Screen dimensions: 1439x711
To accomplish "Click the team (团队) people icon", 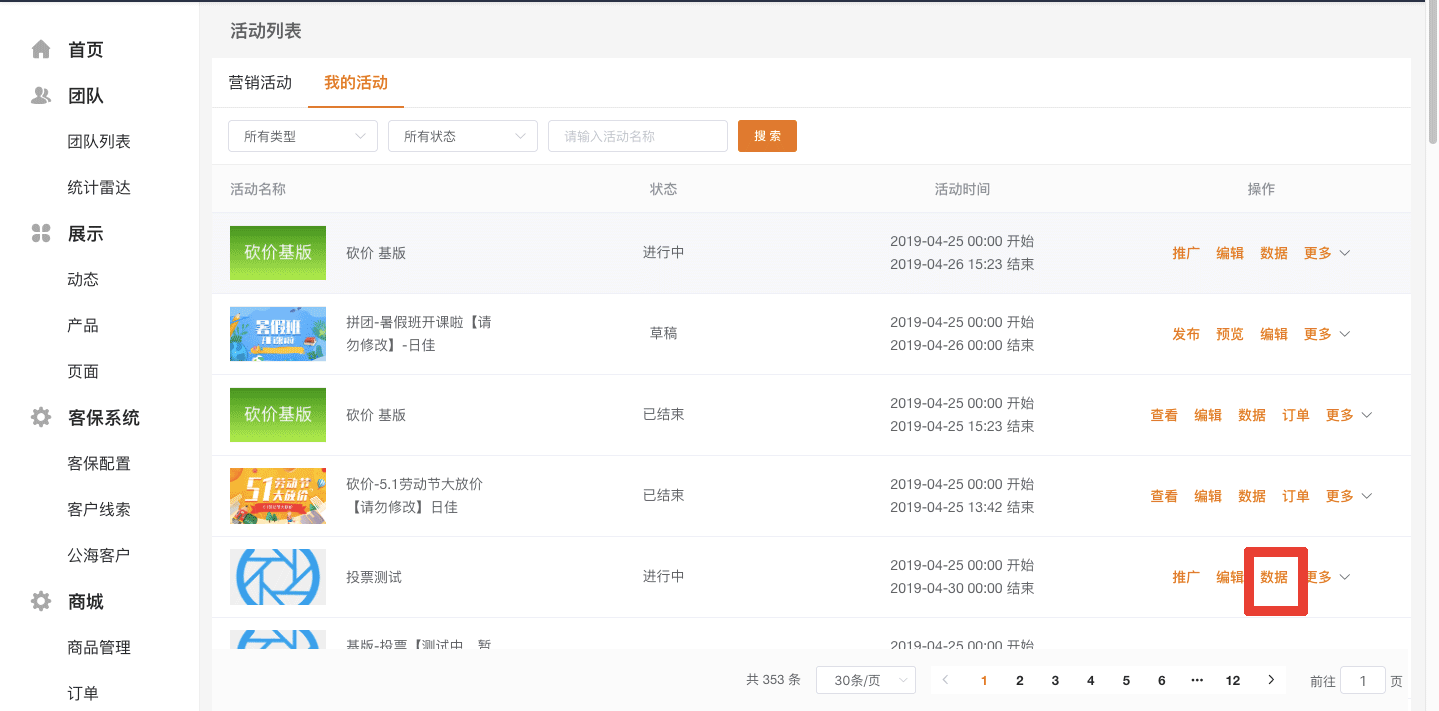I will point(41,96).
